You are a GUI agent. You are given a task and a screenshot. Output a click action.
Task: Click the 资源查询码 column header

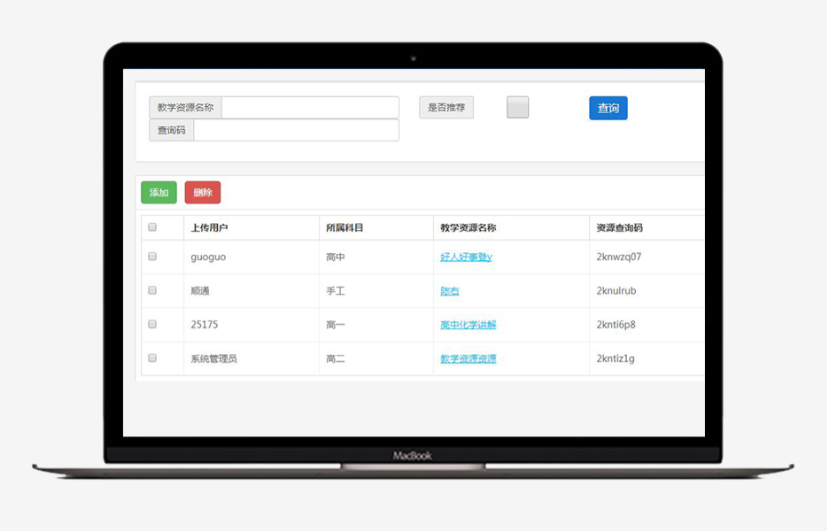(x=619, y=228)
